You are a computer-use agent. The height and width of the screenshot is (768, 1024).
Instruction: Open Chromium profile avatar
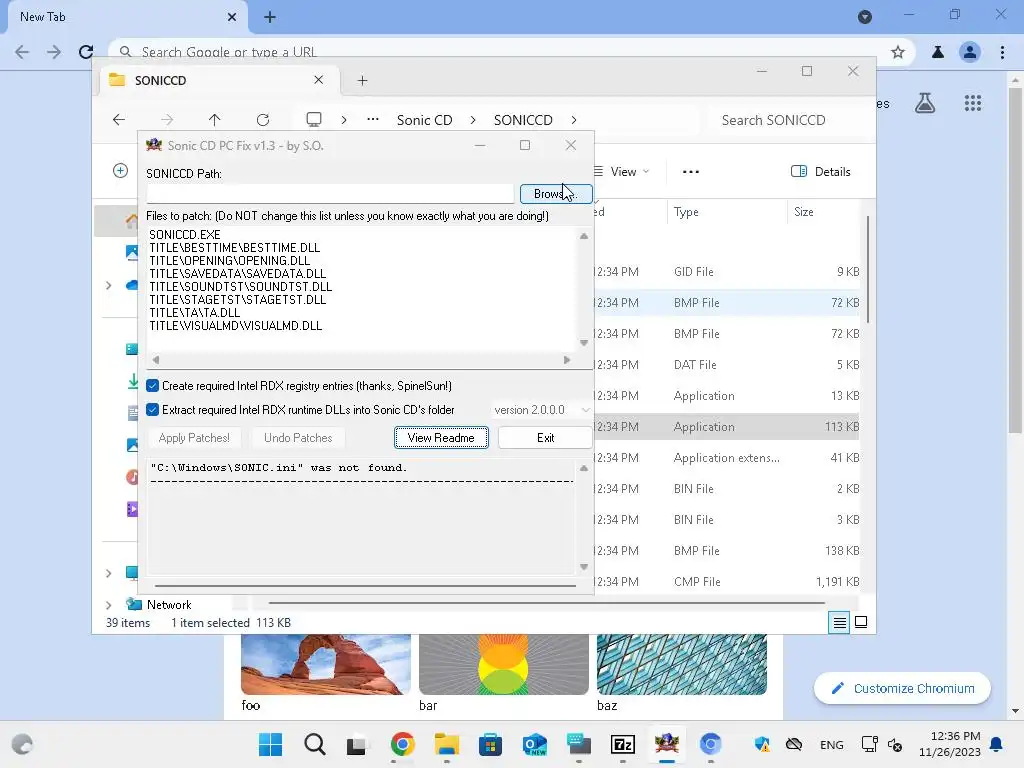pyautogui.click(x=970, y=52)
